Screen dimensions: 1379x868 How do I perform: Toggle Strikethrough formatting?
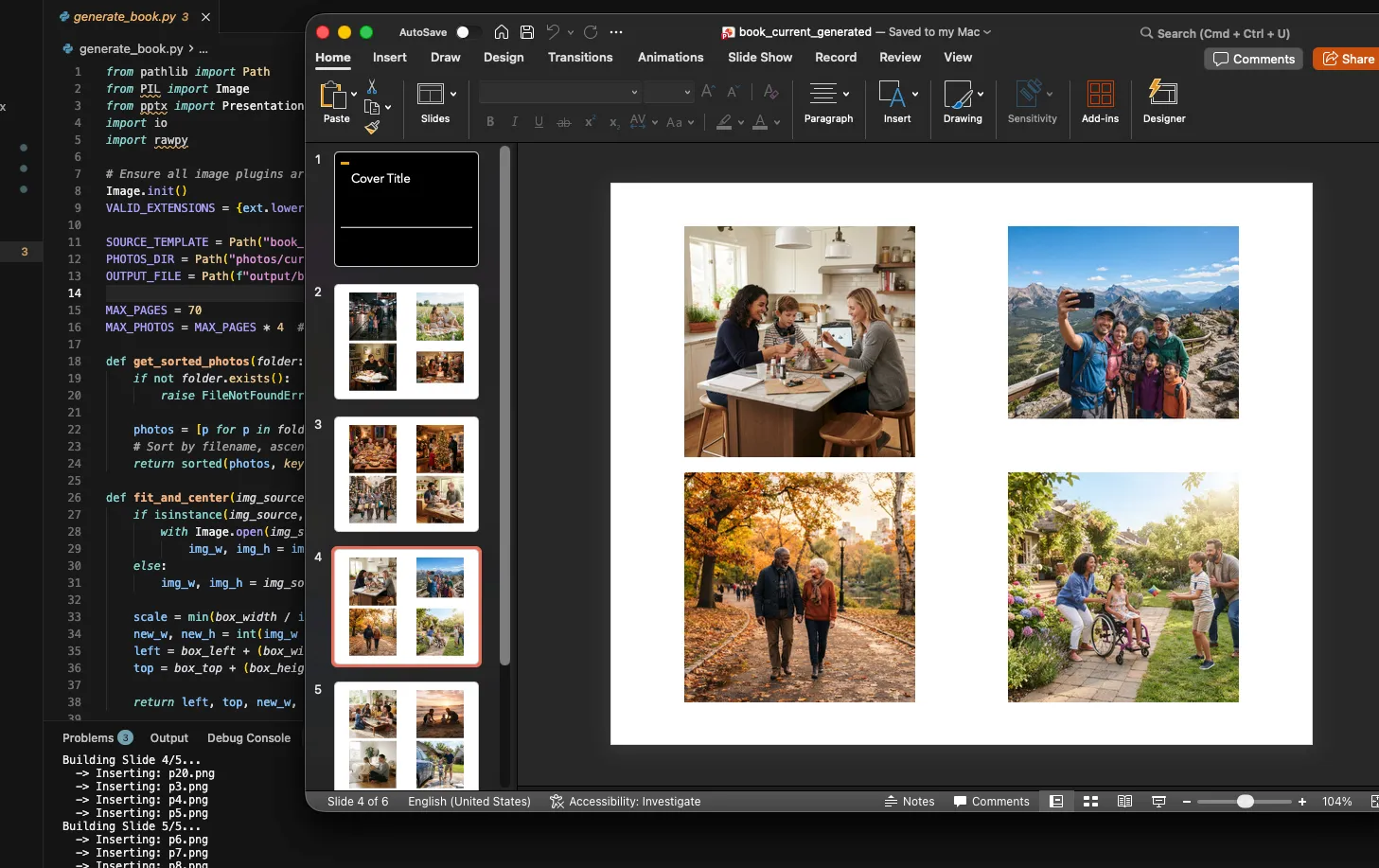564,122
